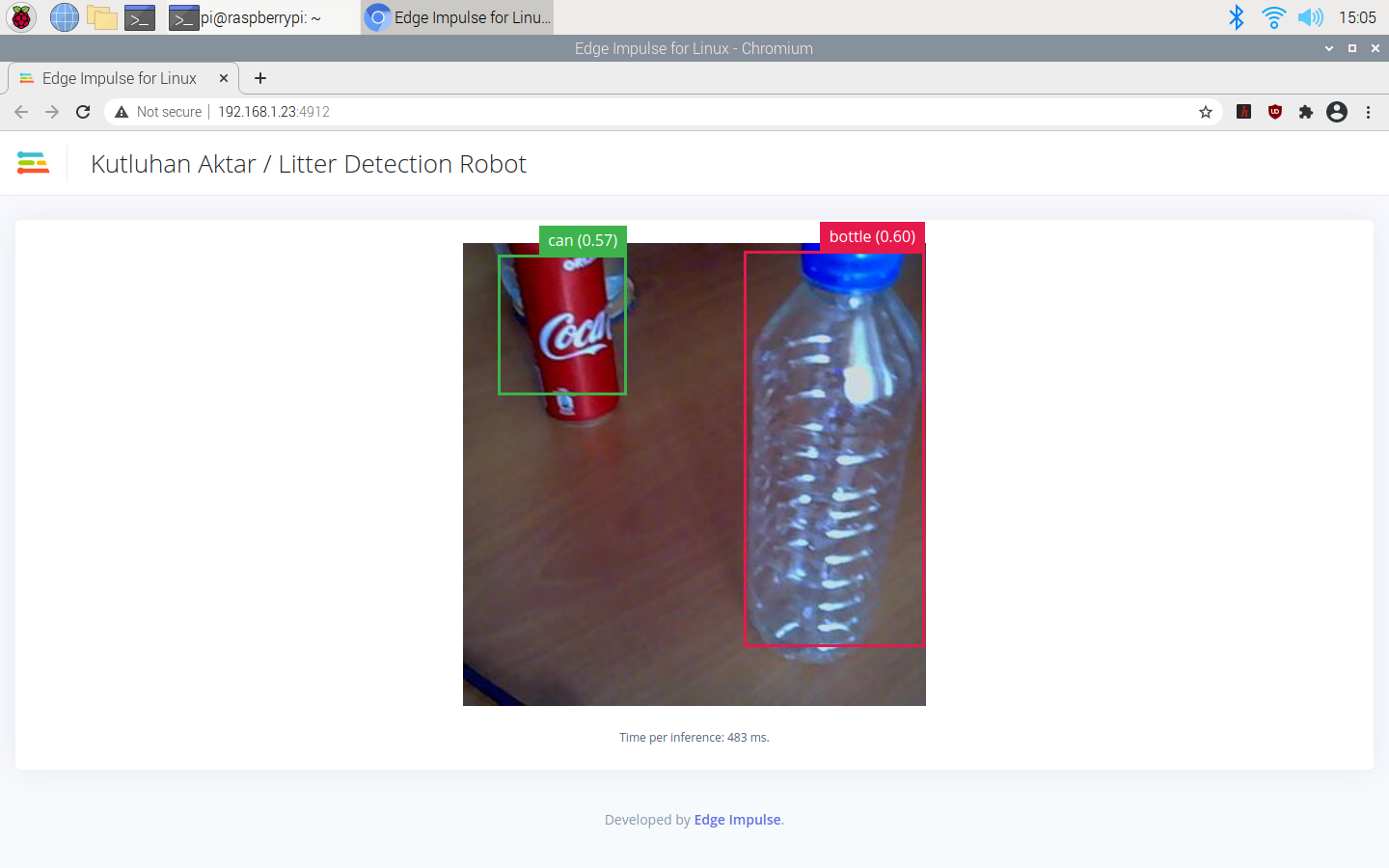
Task: Open the Wi-Fi network tray menu
Action: tap(1273, 17)
